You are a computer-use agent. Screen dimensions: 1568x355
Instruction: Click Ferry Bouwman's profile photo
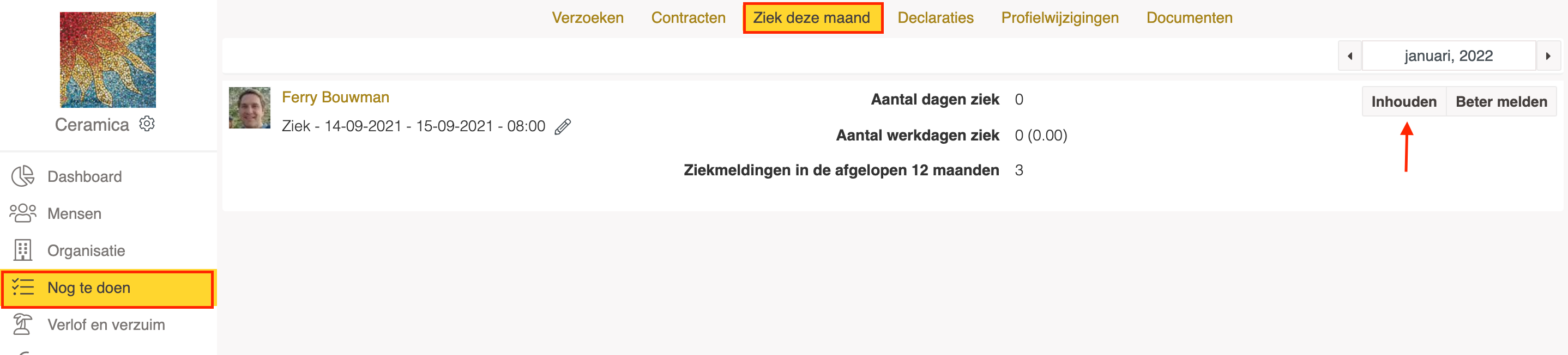coord(250,108)
